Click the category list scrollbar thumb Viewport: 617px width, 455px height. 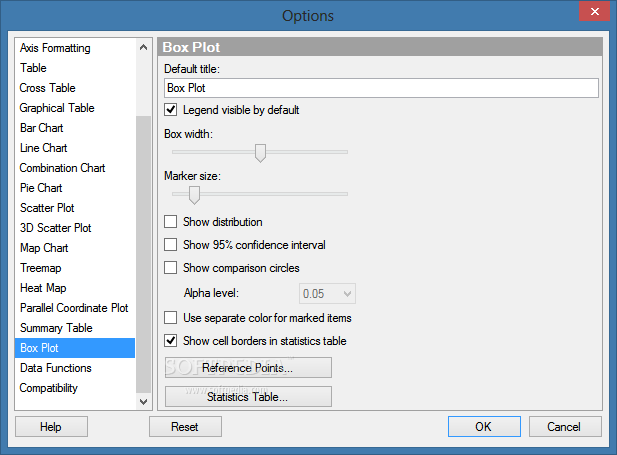tap(144, 254)
